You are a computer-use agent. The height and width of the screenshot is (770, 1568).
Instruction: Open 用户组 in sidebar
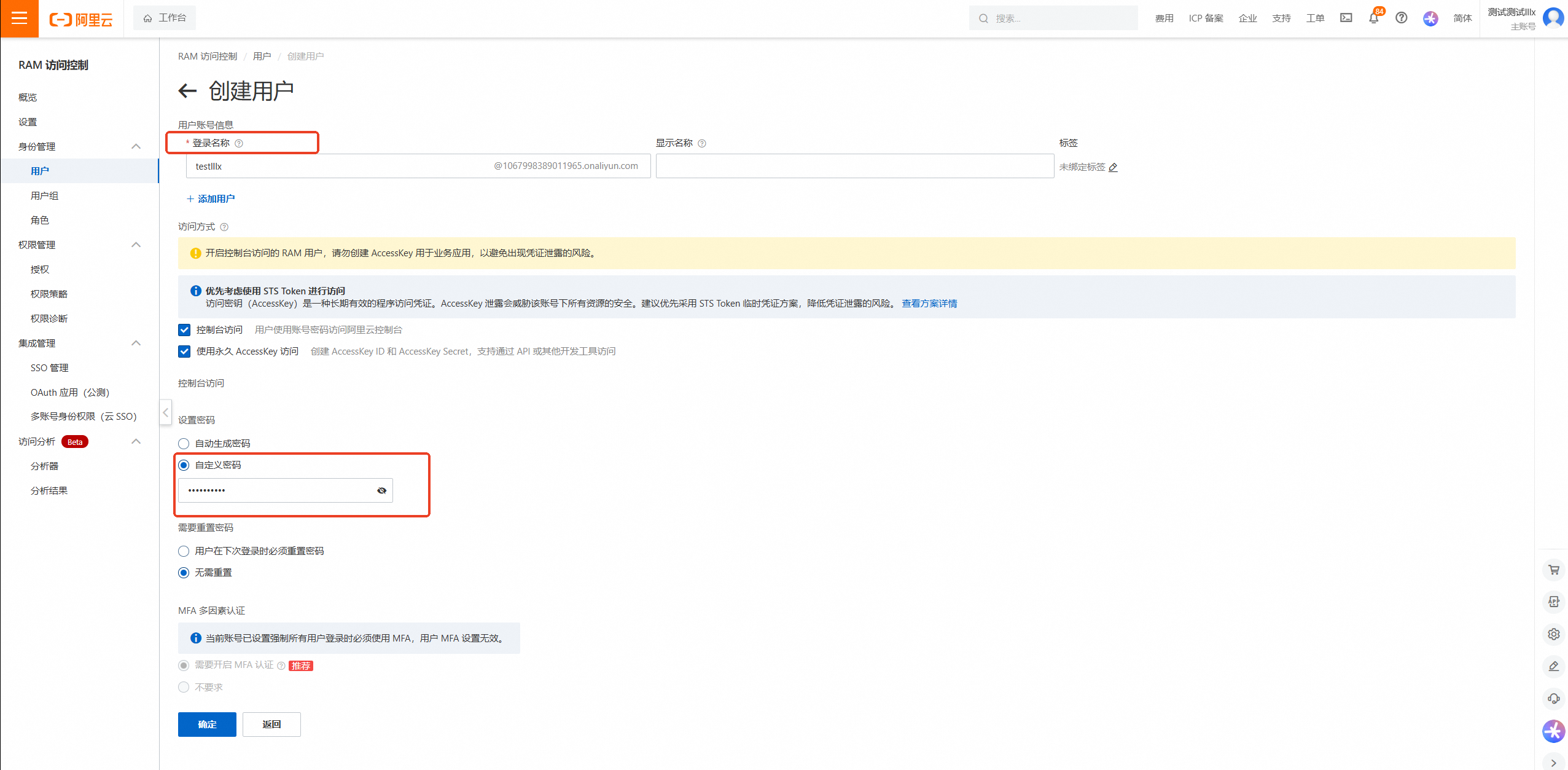tap(44, 195)
